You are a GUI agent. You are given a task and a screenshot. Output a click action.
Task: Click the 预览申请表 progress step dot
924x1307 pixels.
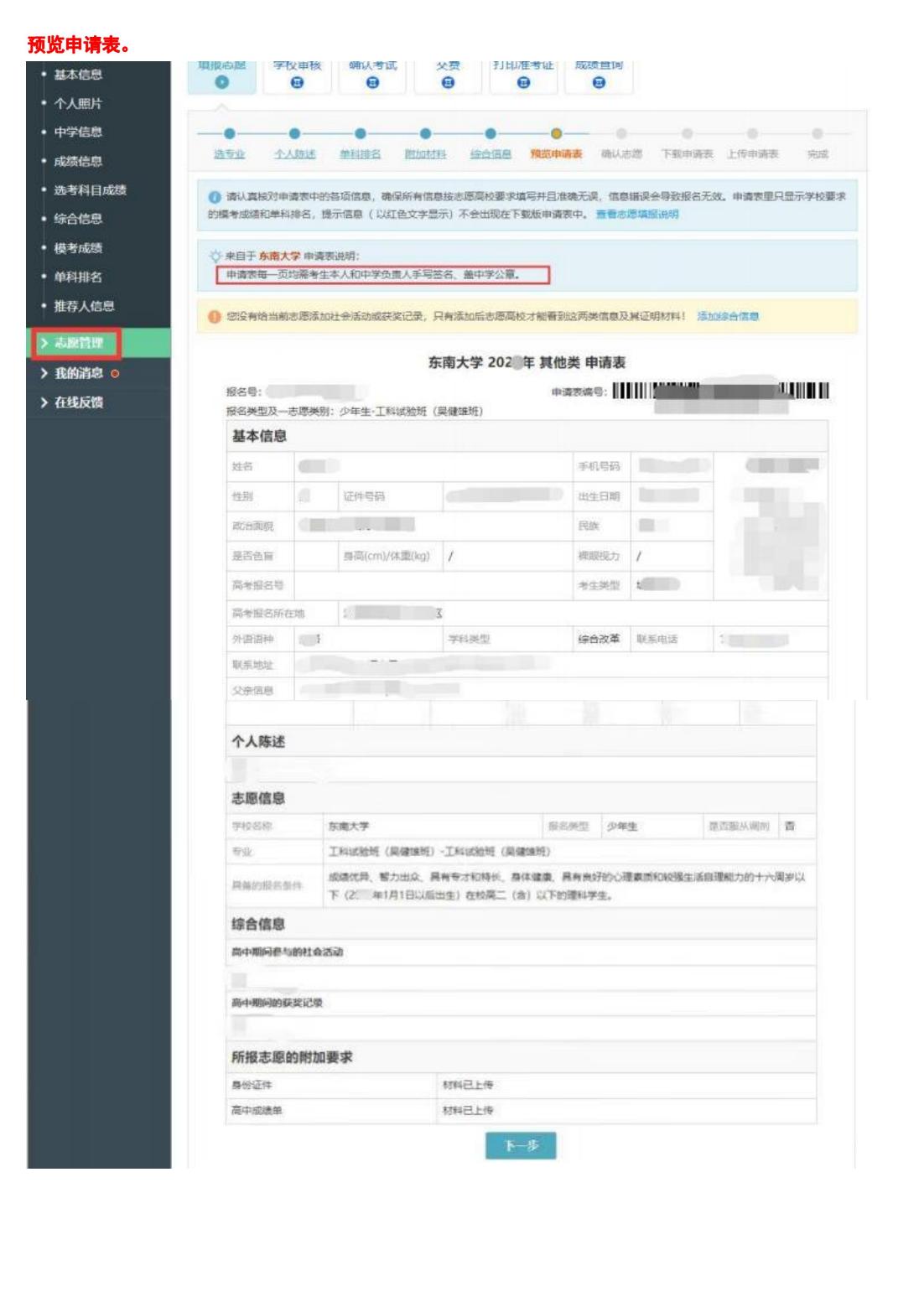pyautogui.click(x=556, y=133)
